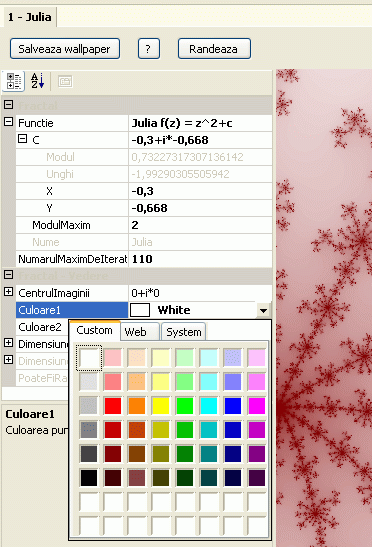
Task: Pick the black color swatch
Action: tap(89, 478)
